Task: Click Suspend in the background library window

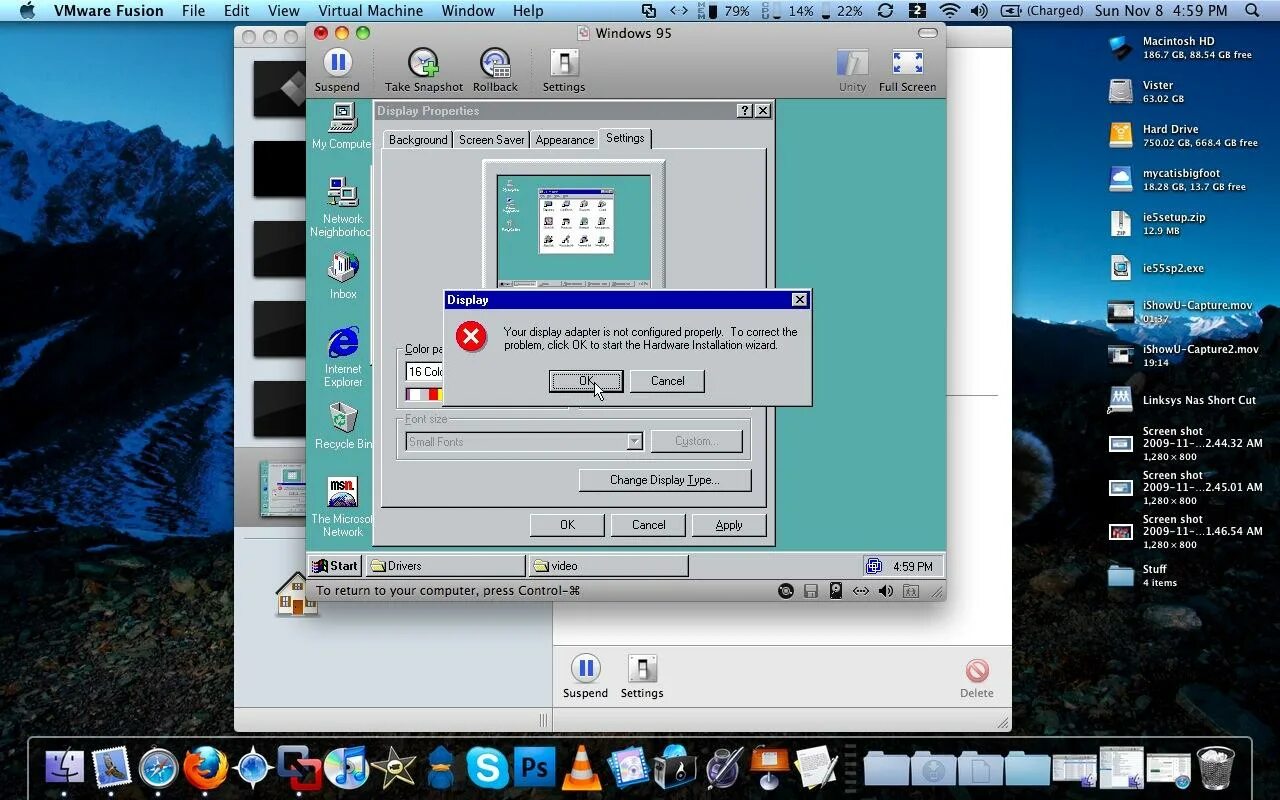Action: tap(585, 677)
